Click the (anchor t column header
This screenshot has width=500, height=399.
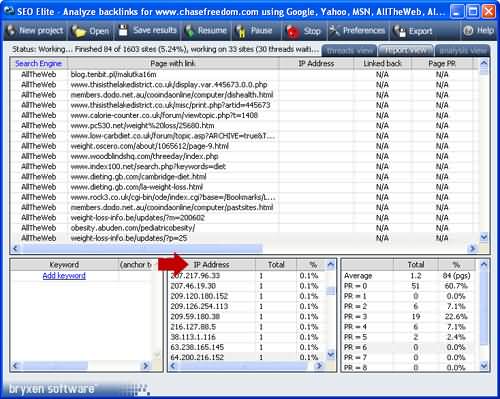click(136, 265)
